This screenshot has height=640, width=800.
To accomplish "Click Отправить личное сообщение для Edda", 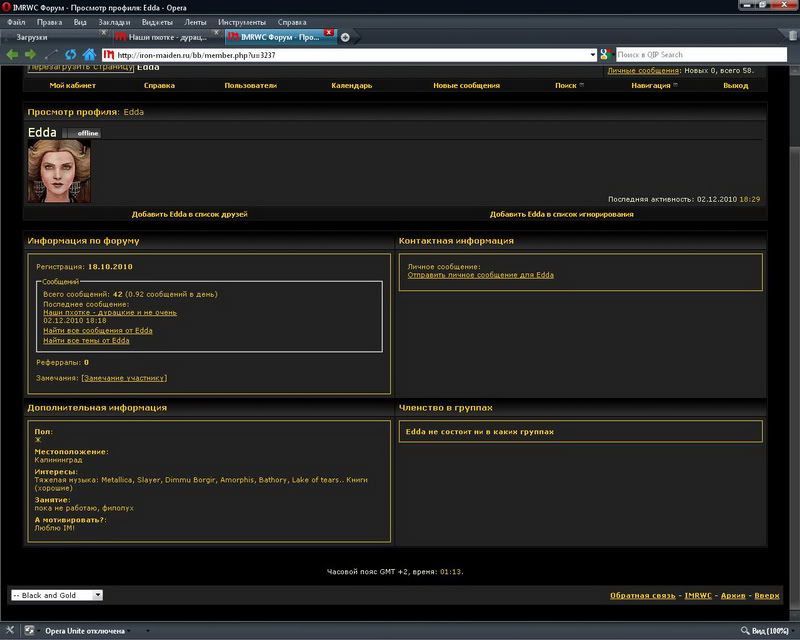I will point(481,275).
